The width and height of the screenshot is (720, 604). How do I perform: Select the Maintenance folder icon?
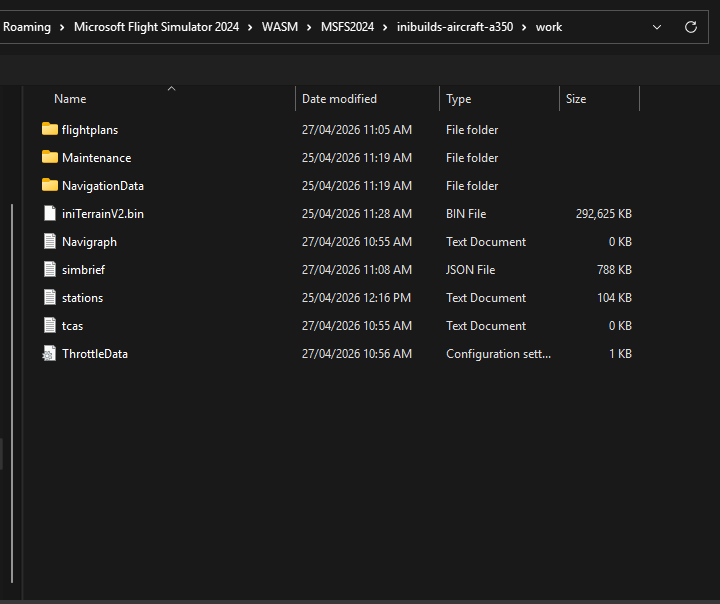[50, 157]
